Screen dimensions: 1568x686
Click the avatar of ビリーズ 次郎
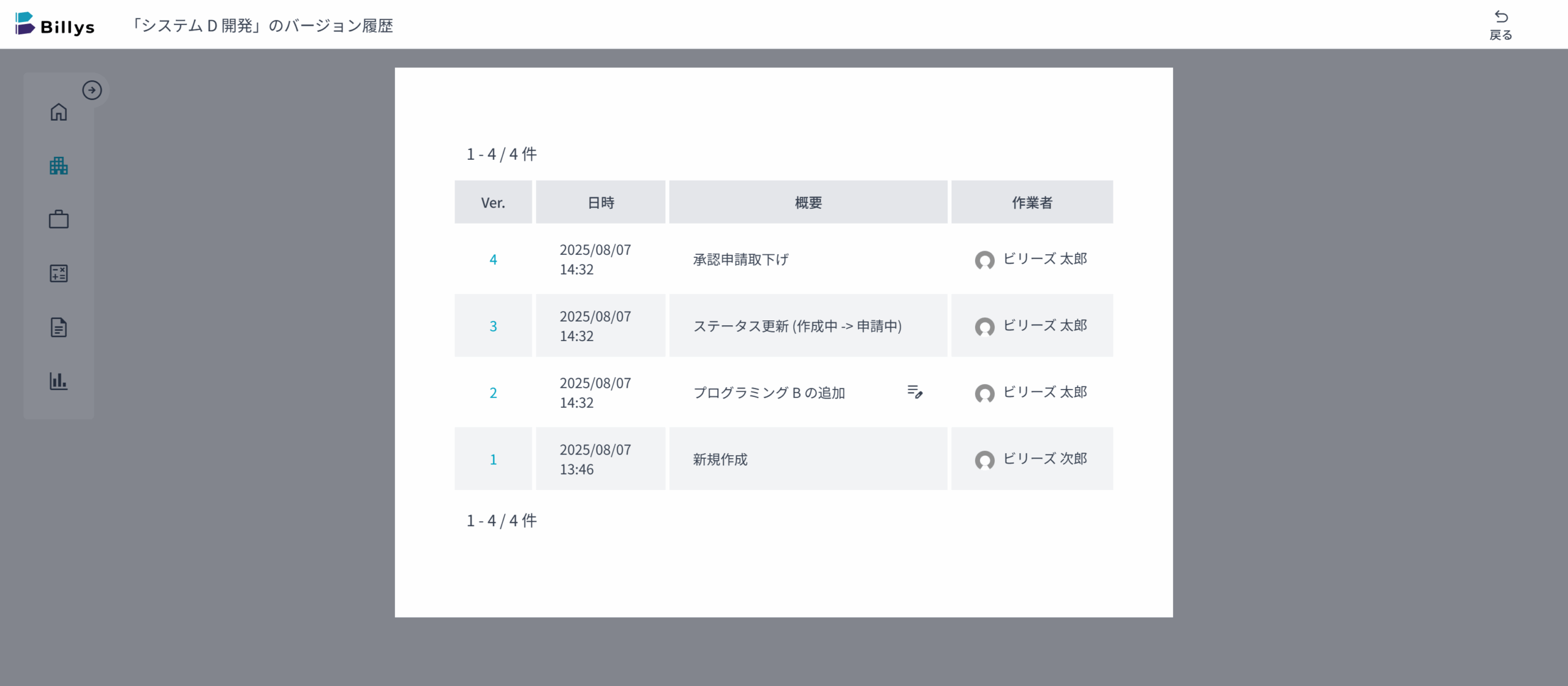tap(984, 460)
